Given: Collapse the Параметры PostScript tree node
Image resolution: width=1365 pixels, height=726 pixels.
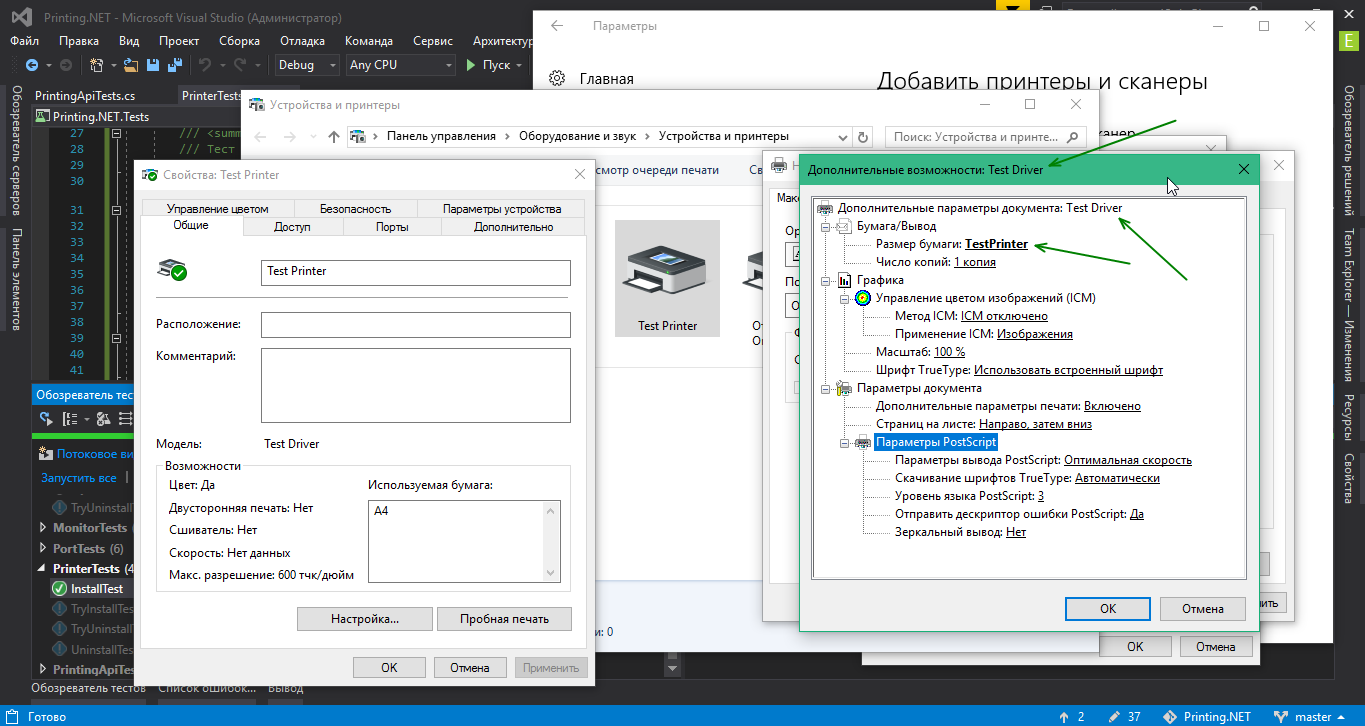Looking at the screenshot, I should tap(845, 443).
